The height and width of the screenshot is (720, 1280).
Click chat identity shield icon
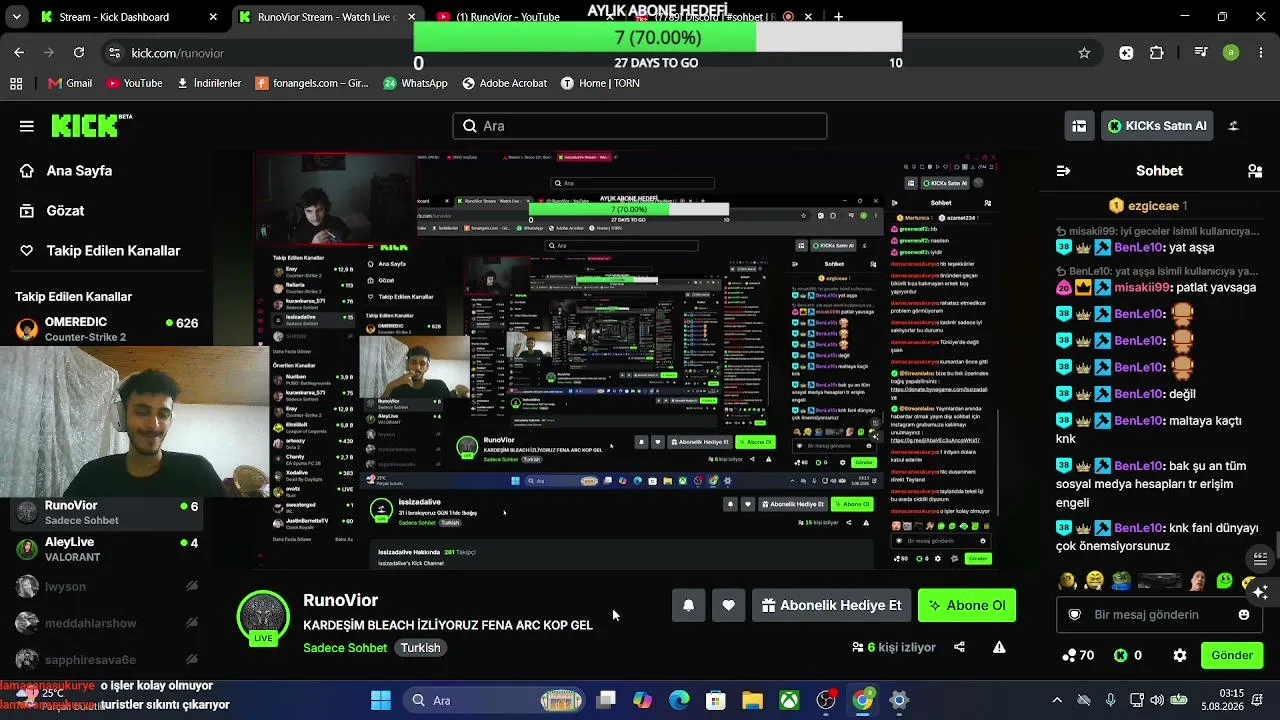1075,615
